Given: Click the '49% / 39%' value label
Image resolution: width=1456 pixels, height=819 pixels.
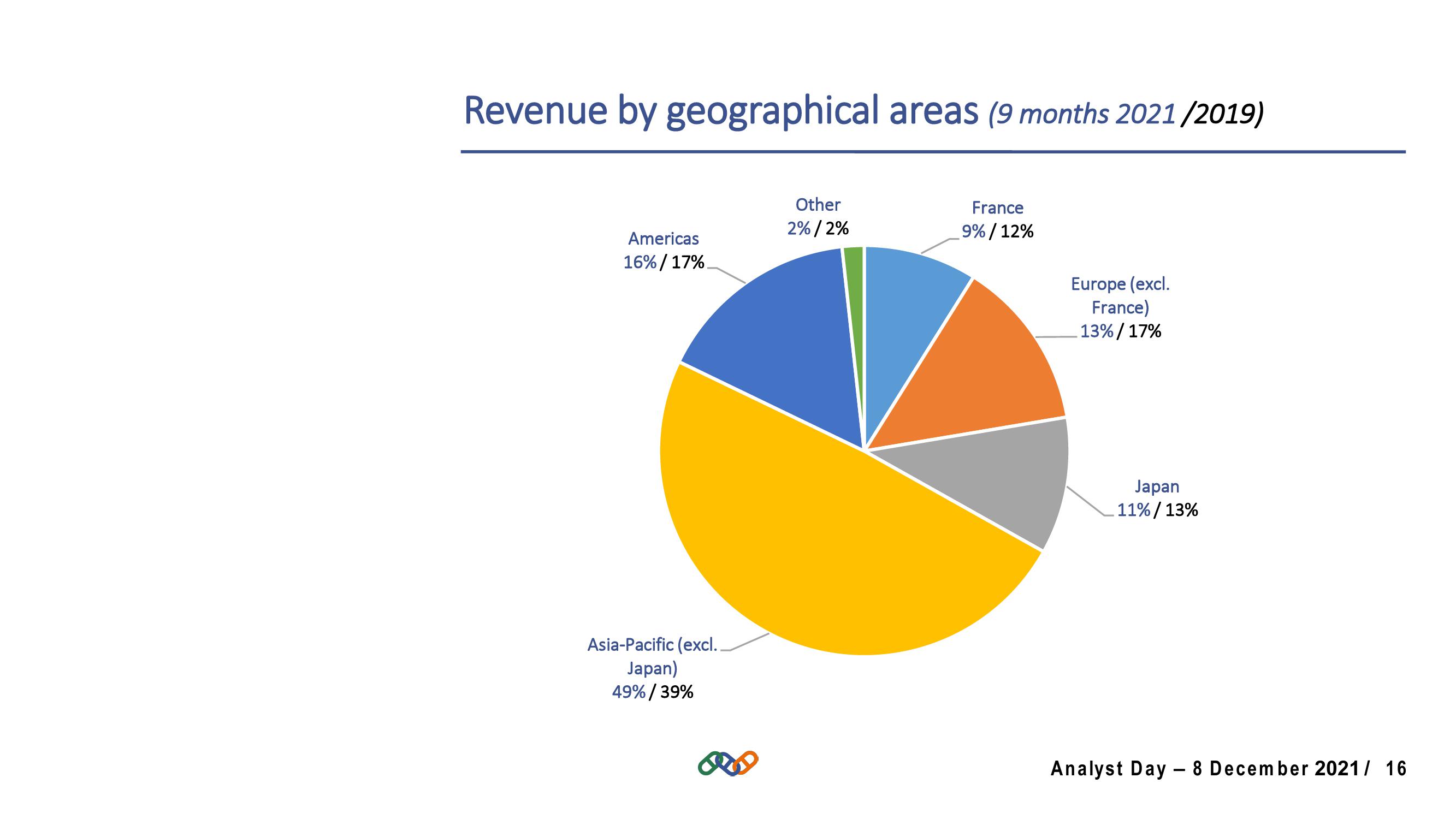Looking at the screenshot, I should pos(652,692).
